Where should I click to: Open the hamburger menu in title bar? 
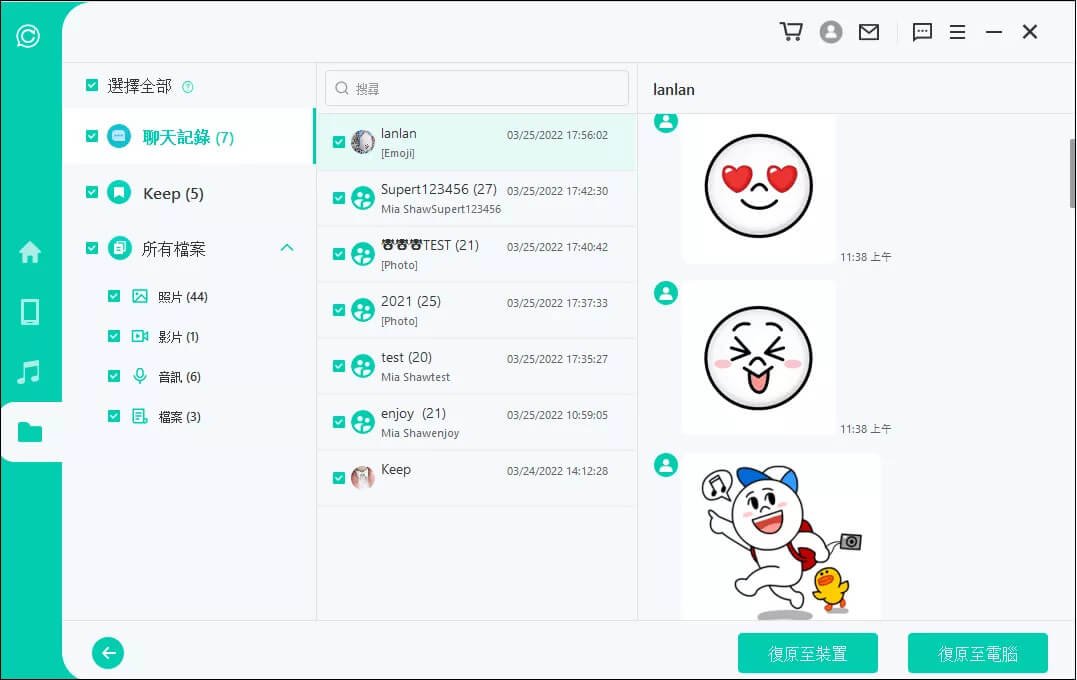pos(957,32)
